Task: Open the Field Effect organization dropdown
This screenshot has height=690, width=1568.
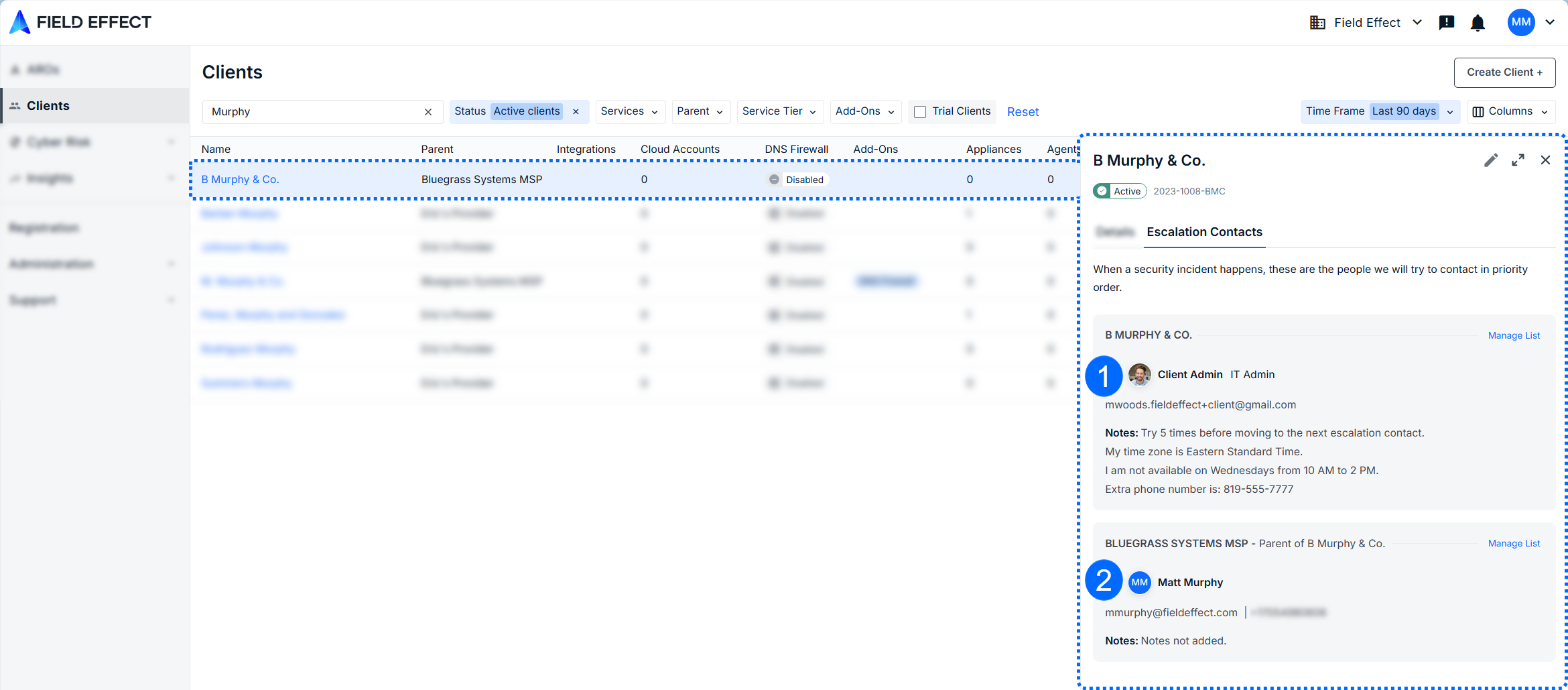Action: pos(1366,23)
